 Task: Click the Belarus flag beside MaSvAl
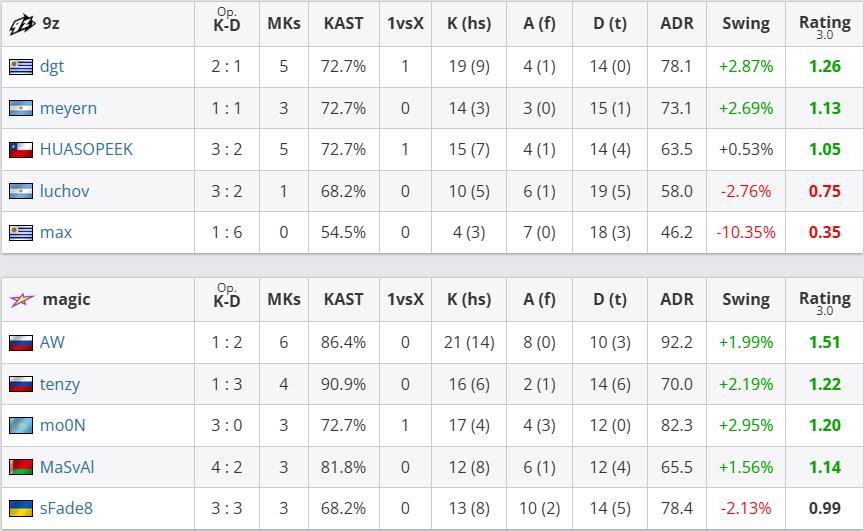click(21, 467)
